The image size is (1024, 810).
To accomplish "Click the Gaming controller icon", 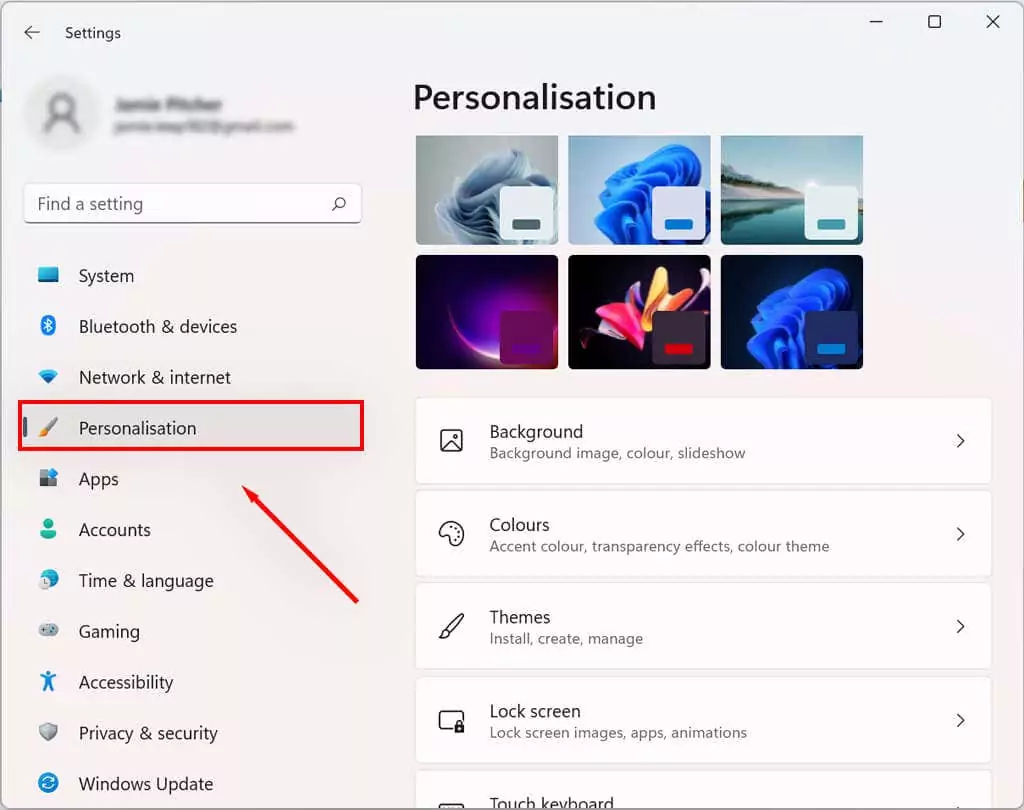I will (48, 631).
